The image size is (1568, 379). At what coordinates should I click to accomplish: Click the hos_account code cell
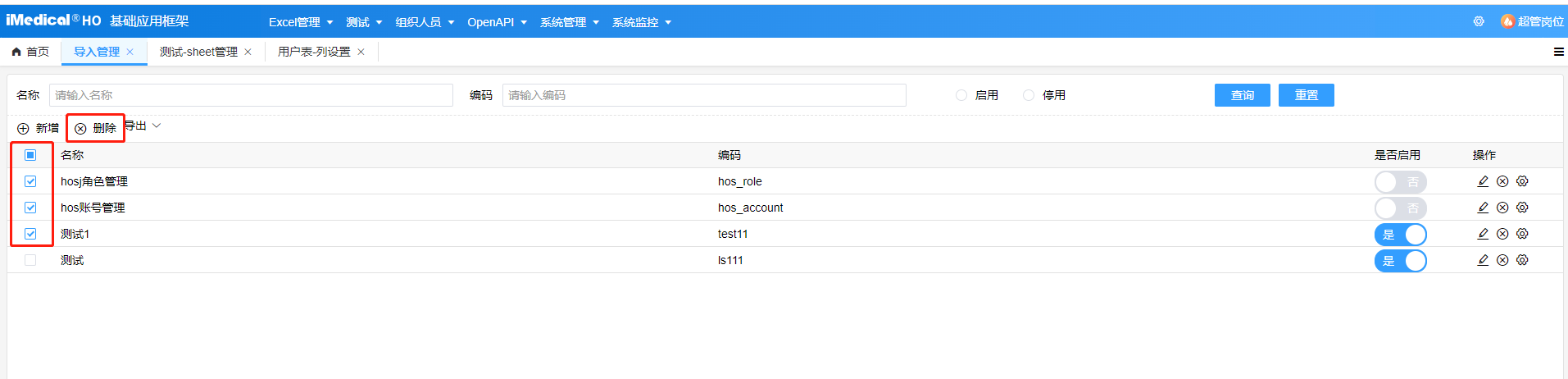point(751,208)
